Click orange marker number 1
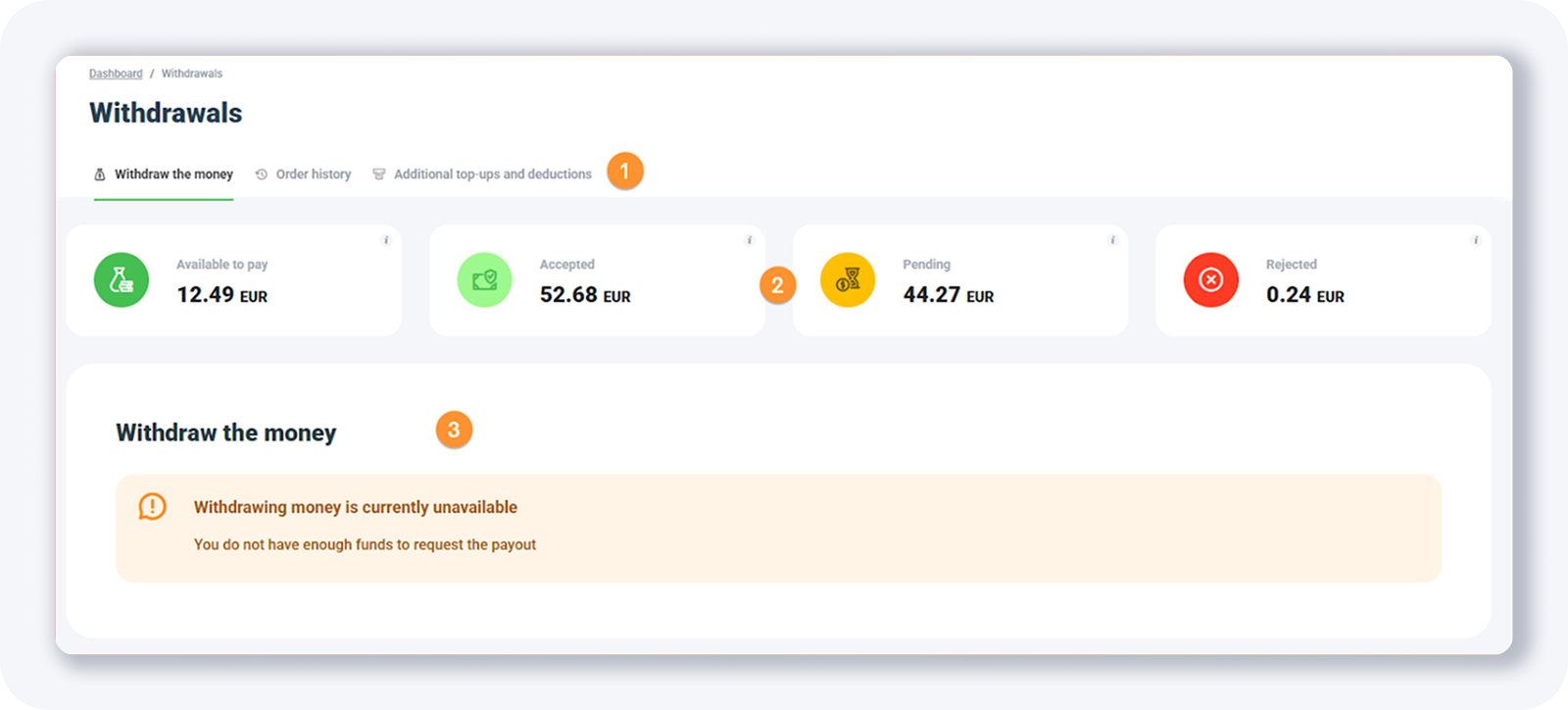 click(x=624, y=172)
